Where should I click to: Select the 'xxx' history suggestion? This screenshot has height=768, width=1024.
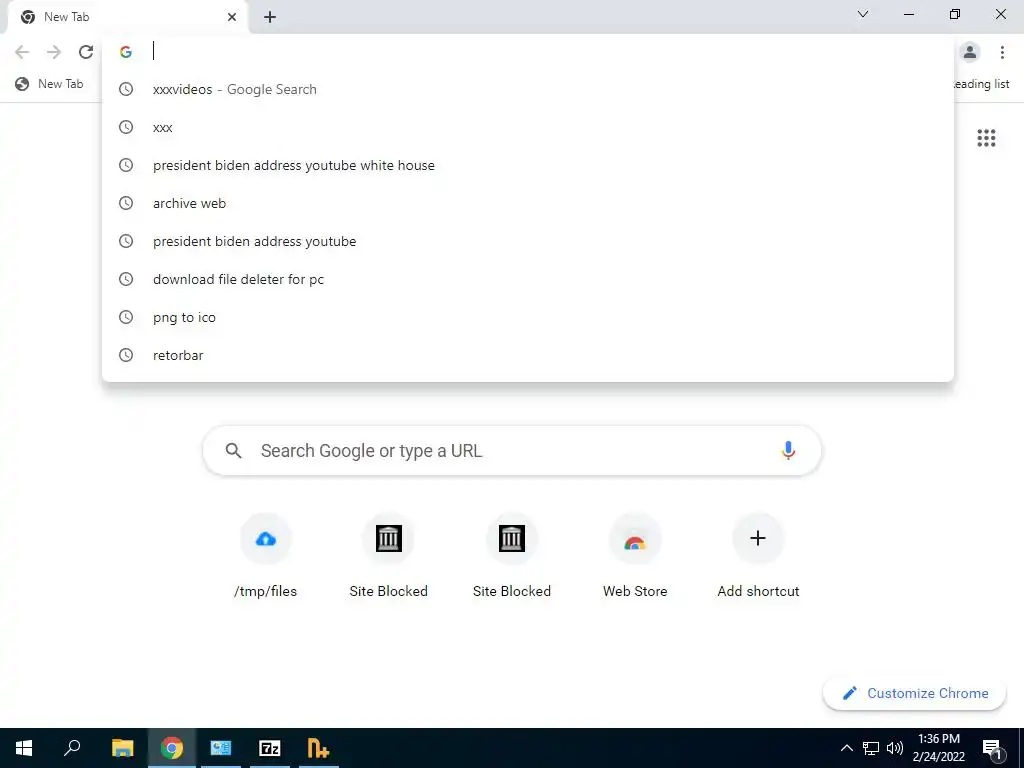[x=528, y=127]
